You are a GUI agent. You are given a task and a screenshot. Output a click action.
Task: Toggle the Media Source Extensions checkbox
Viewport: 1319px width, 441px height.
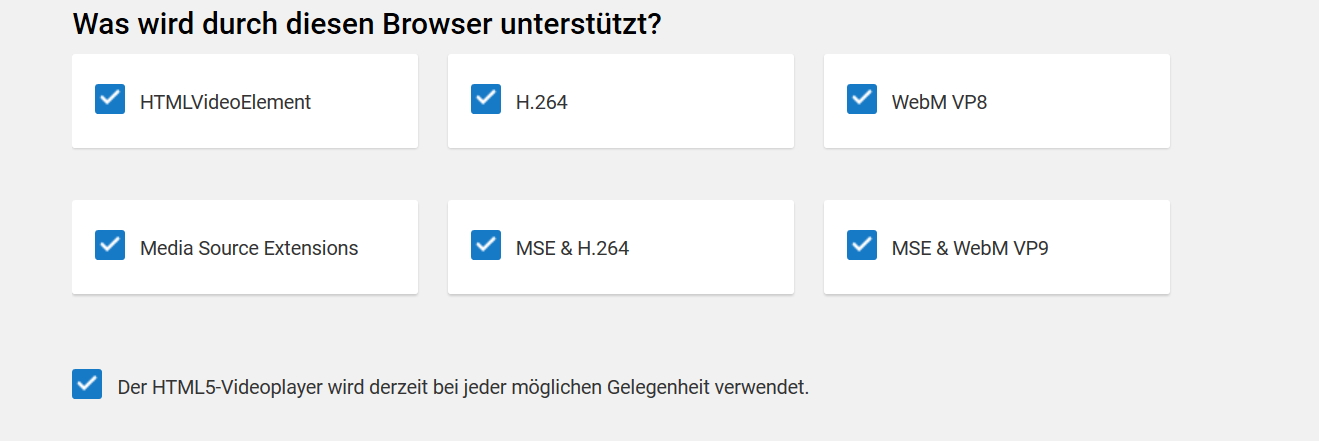point(110,245)
